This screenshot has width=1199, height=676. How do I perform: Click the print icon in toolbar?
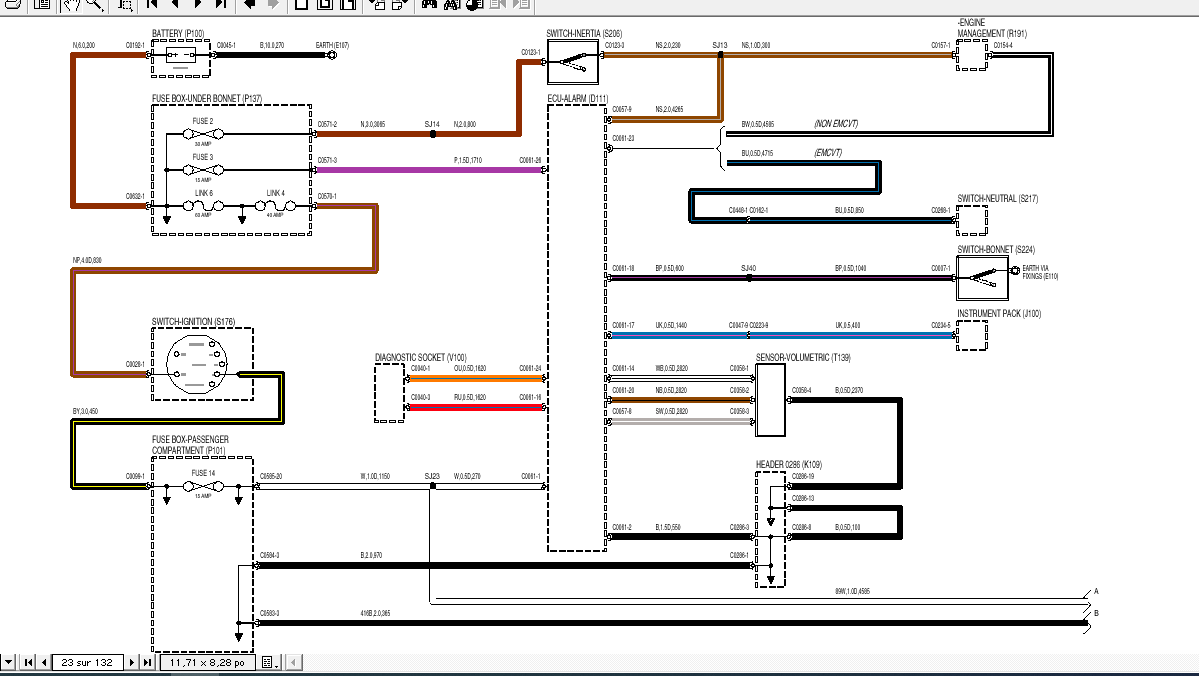tap(11, 5)
